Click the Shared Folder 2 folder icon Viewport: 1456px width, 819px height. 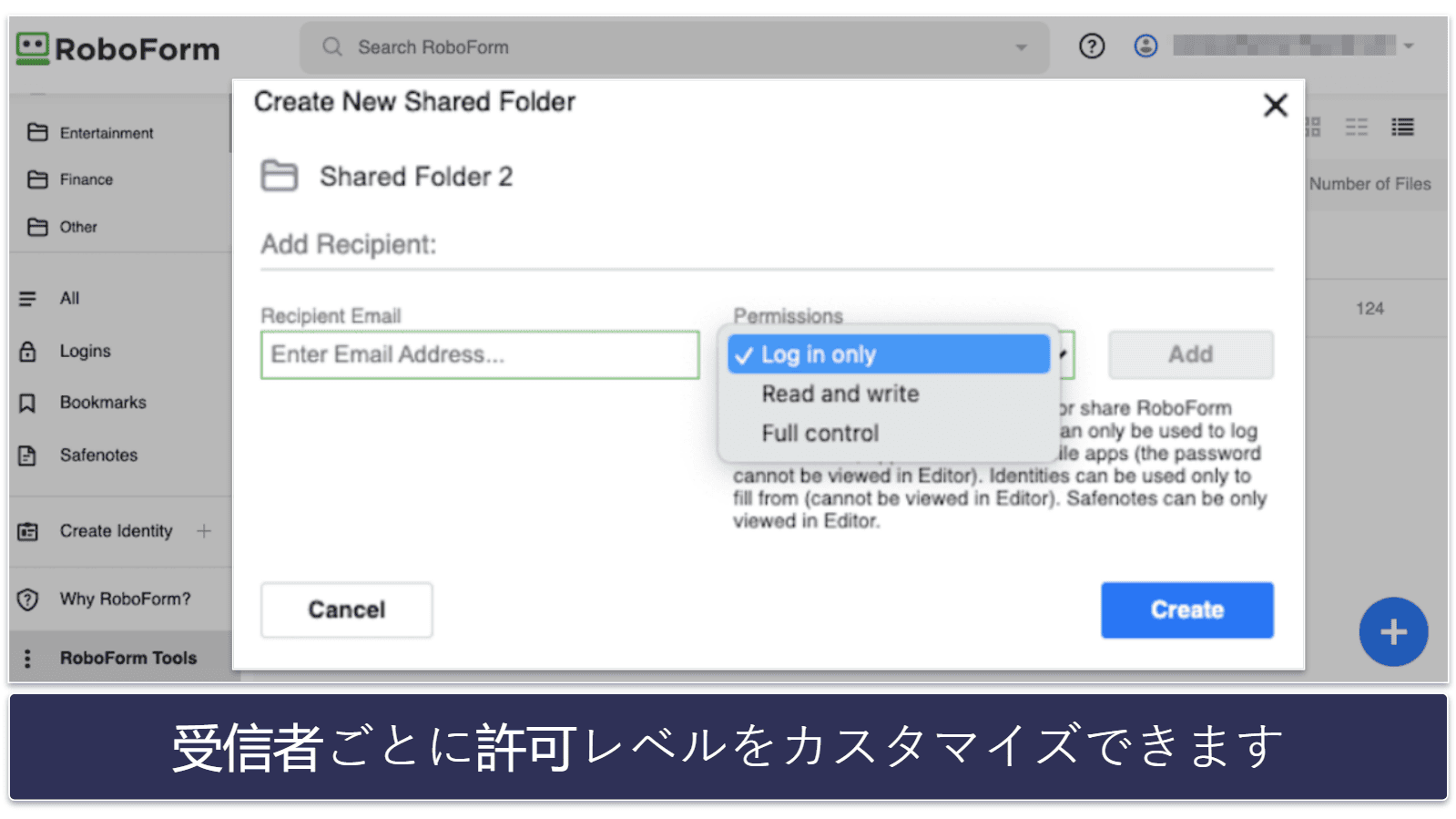[280, 176]
